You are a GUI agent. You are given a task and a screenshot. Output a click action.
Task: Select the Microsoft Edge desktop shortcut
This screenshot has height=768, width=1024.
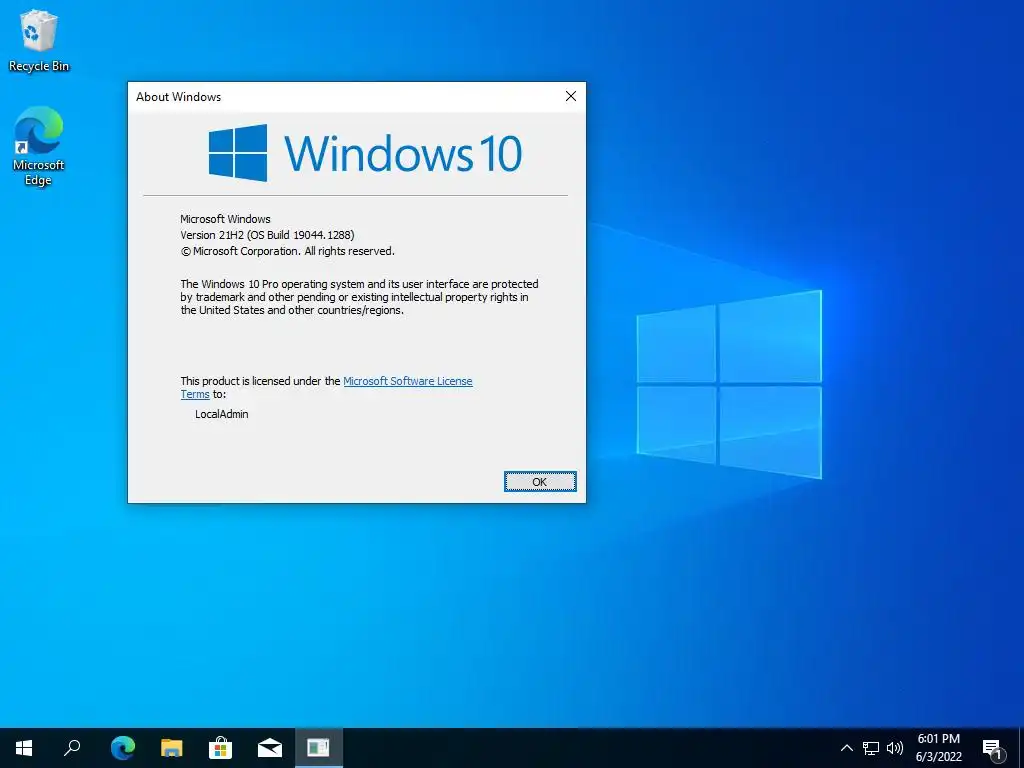point(39,146)
